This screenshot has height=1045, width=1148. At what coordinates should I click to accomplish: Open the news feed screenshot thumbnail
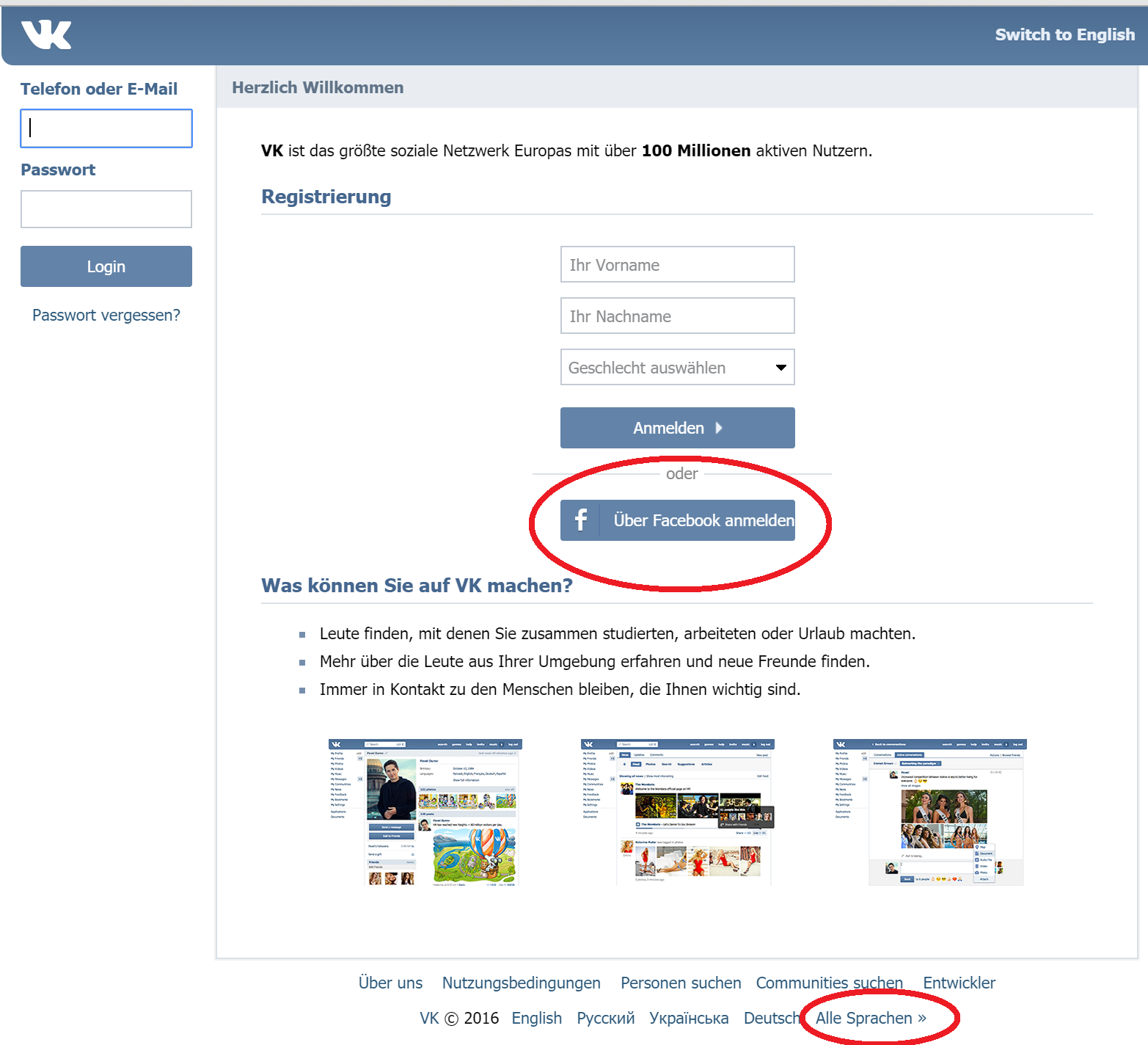coord(677,813)
